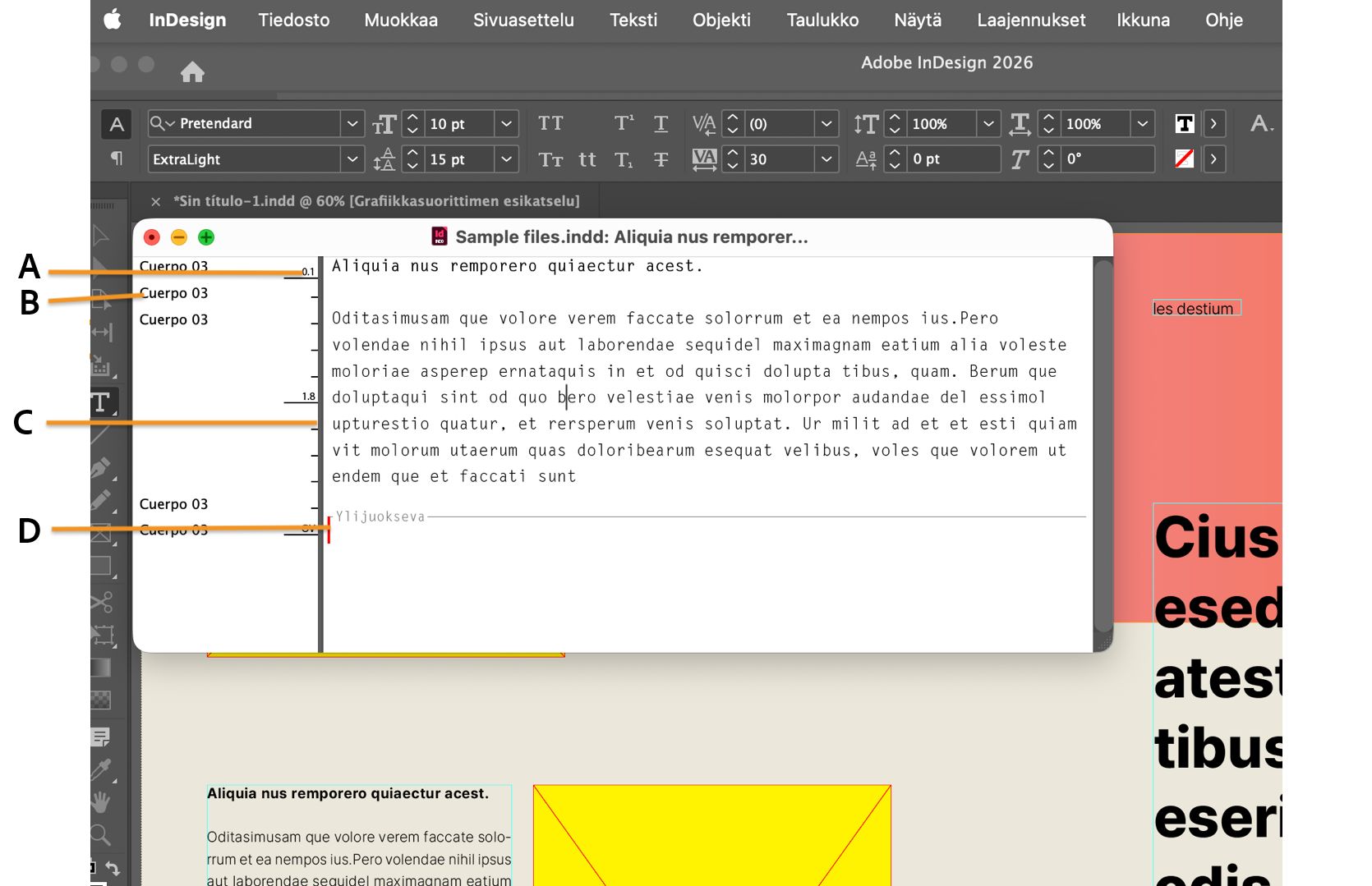Select the Eyedropper tool
Image resolution: width=1372 pixels, height=886 pixels.
click(x=101, y=769)
